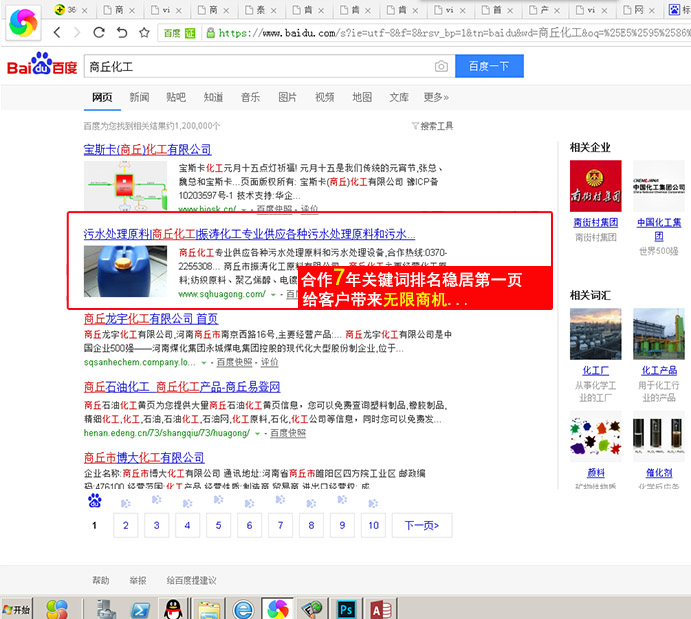
Task: Open 百度快照 for the 商丘龙宇化工 result
Action: [x=234, y=362]
